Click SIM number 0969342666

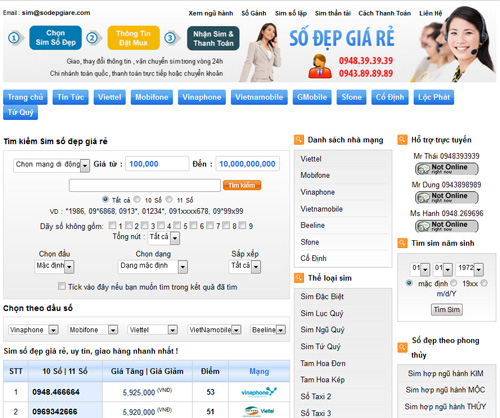coord(55,412)
